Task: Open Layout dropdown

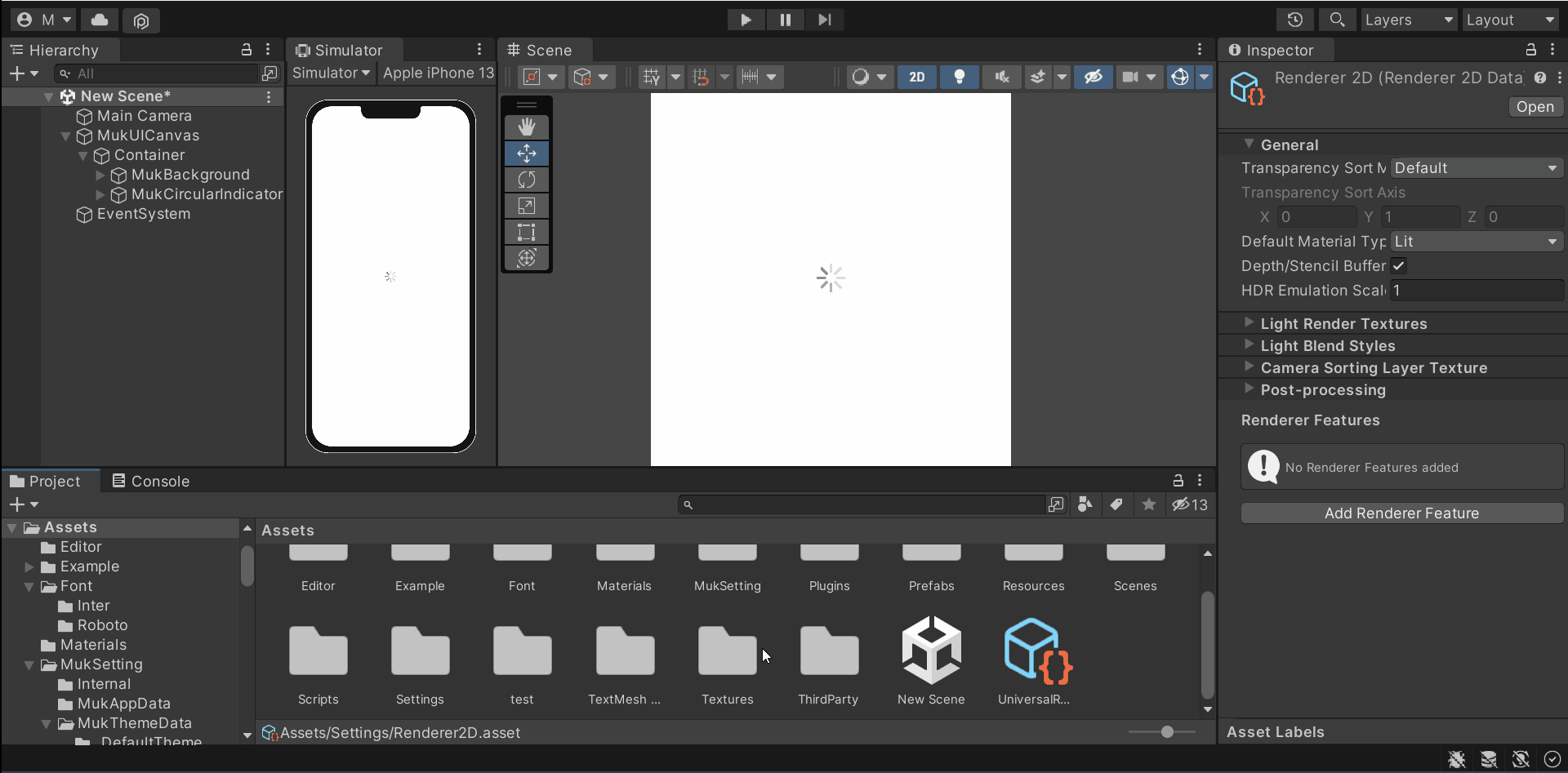Action: [x=1510, y=20]
